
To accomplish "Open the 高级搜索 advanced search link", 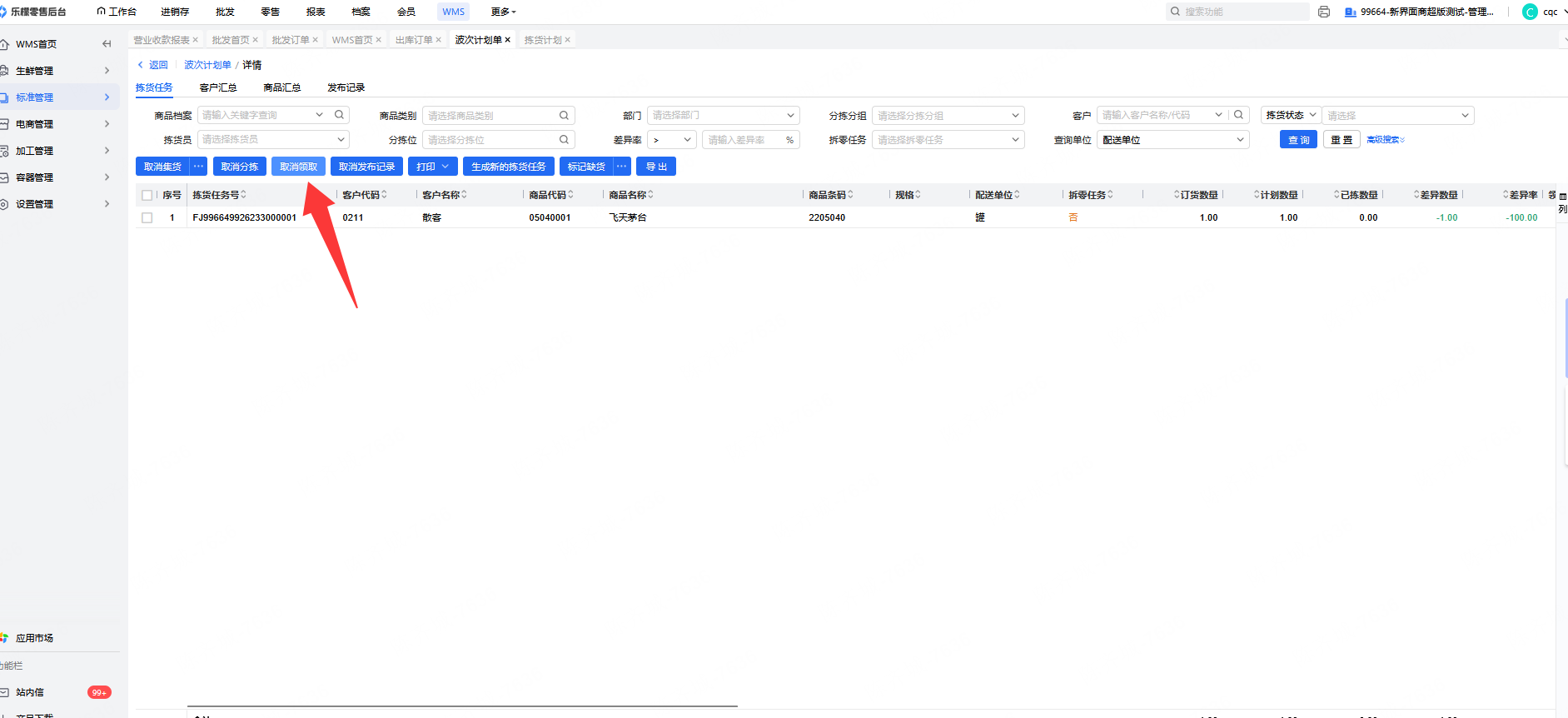I will 1386,140.
